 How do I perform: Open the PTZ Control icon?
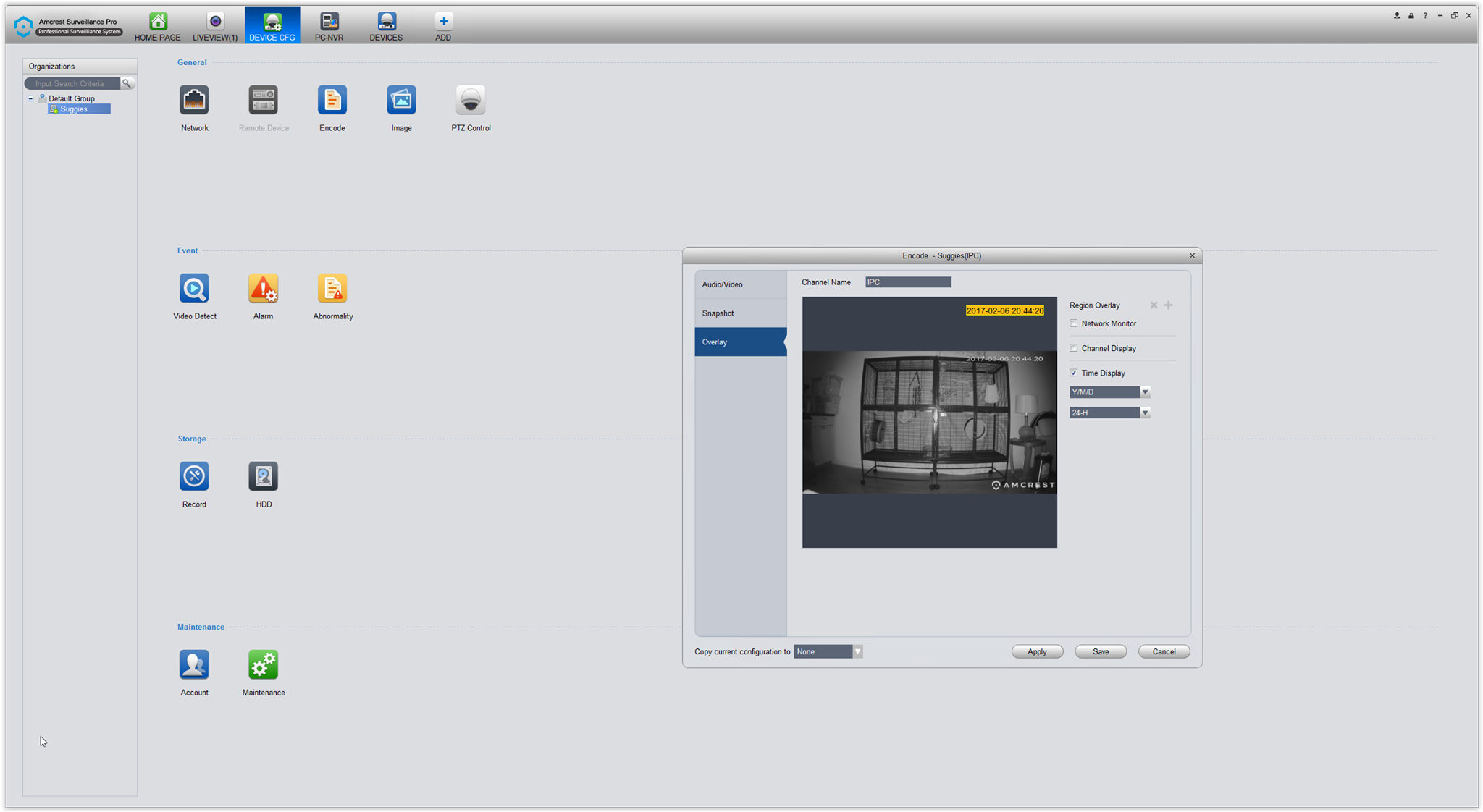click(471, 101)
